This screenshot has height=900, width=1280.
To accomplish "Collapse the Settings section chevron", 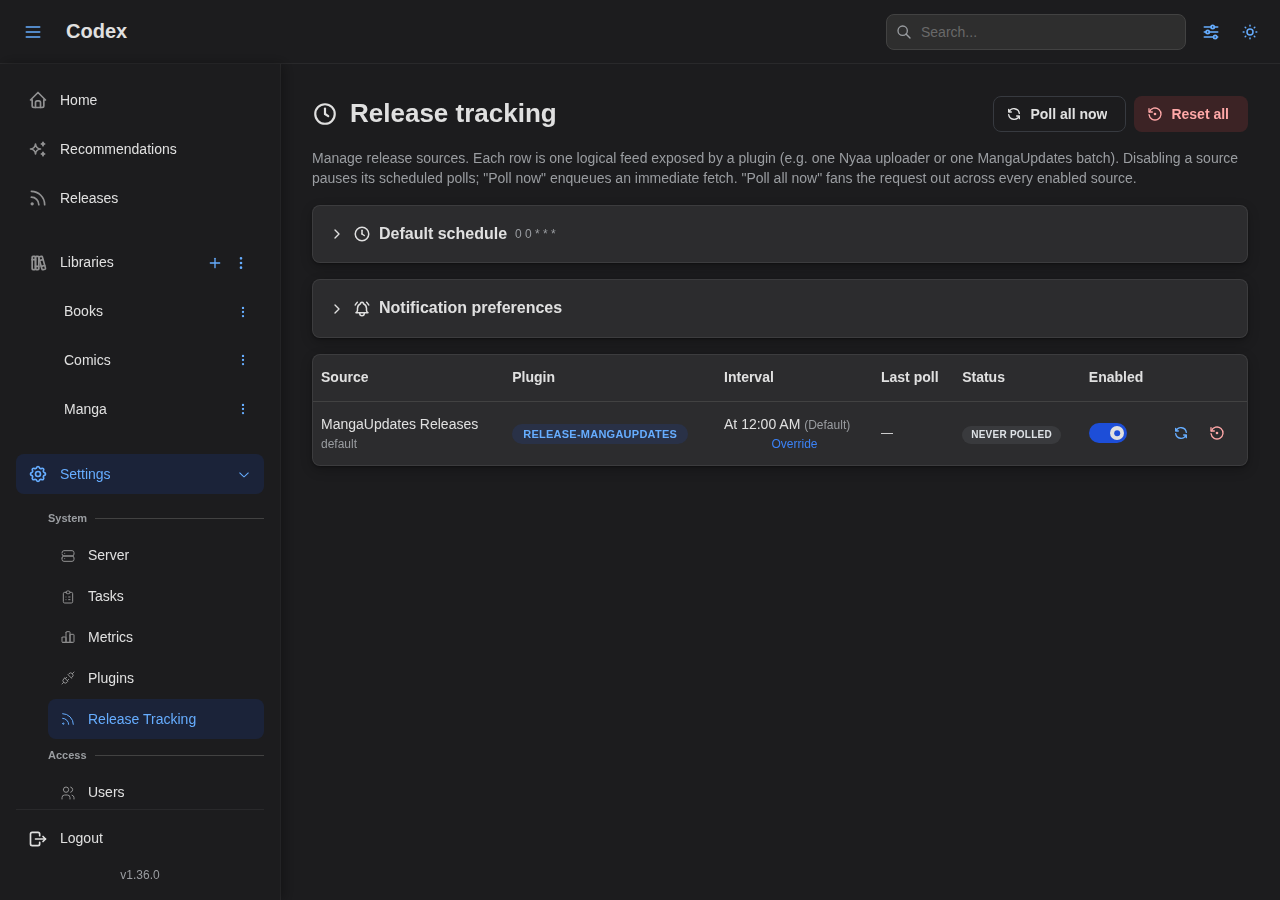I will pyautogui.click(x=244, y=475).
